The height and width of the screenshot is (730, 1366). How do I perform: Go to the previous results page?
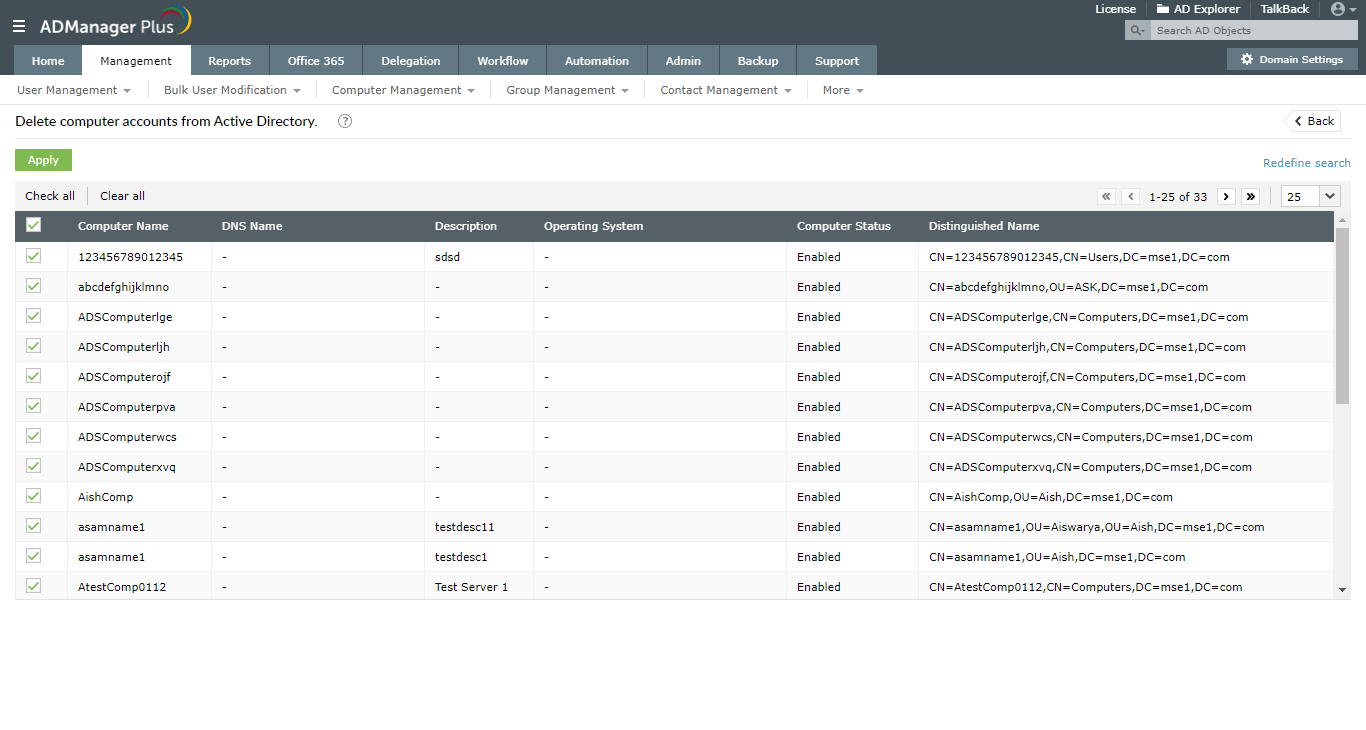(x=1131, y=197)
